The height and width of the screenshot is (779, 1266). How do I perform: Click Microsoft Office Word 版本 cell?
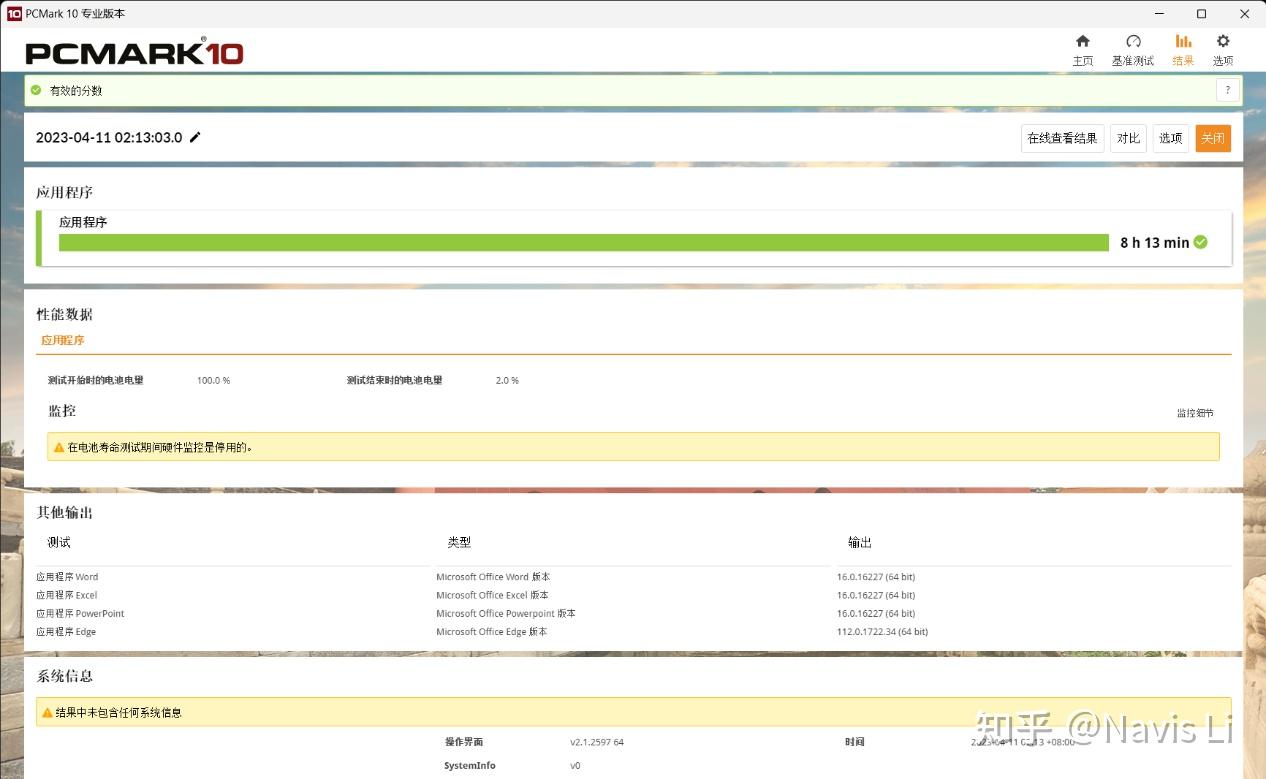point(493,577)
